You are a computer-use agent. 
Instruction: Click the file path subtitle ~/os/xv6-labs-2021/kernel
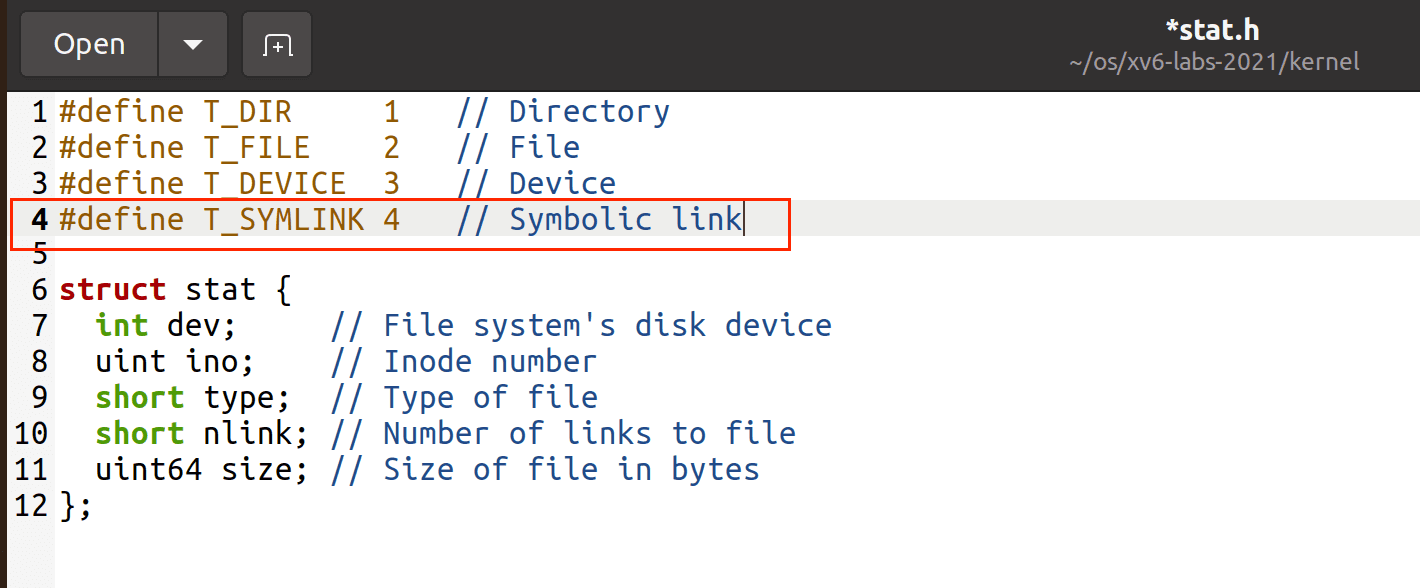(x=1214, y=62)
